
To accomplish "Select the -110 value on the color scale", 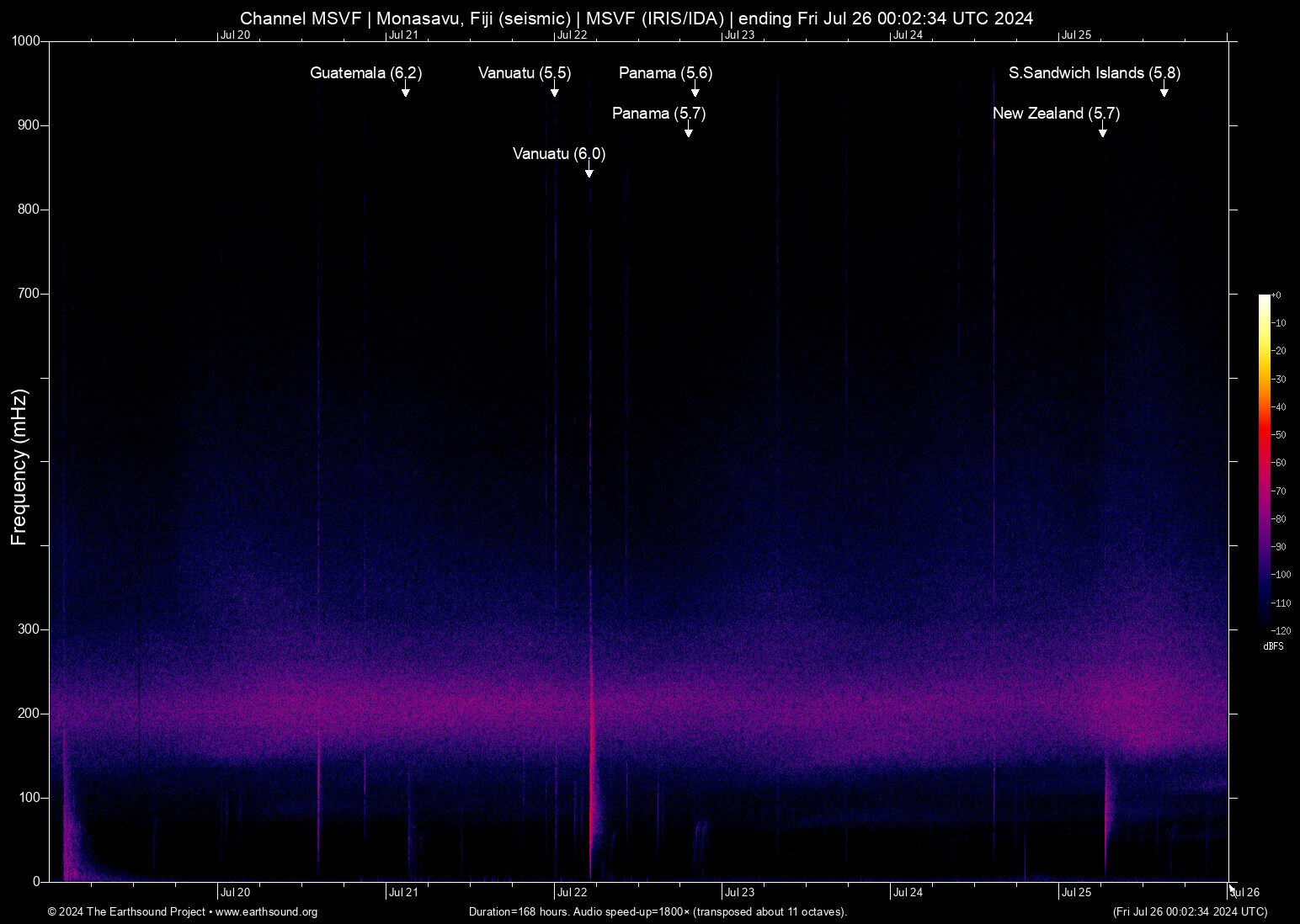I will click(x=1281, y=603).
